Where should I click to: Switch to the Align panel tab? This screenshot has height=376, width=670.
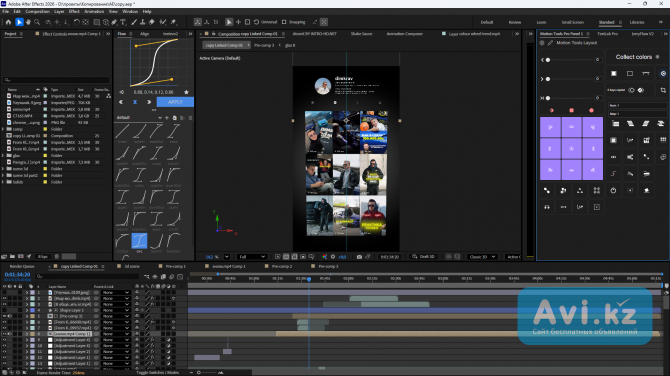tap(145, 34)
